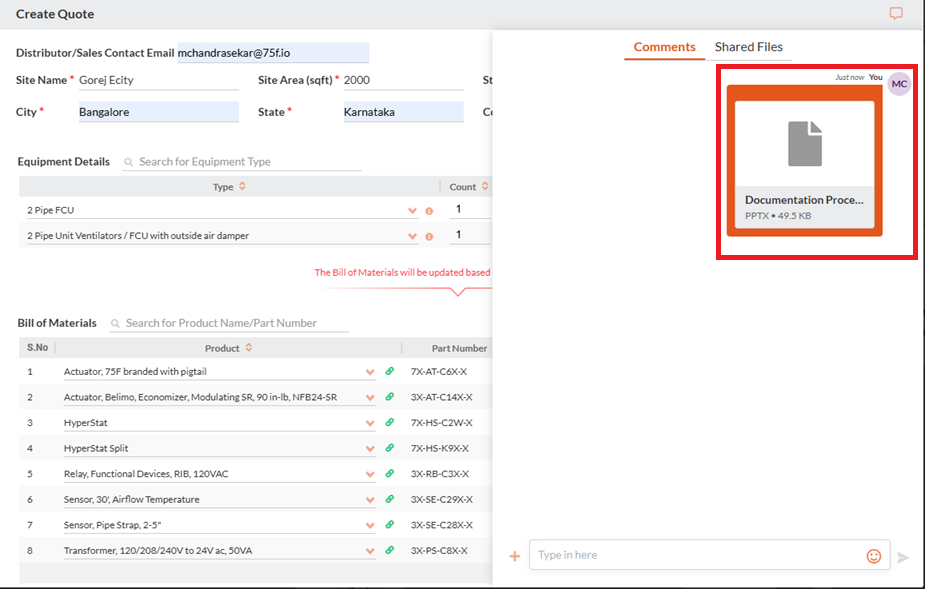
Task: Open link icon for the HyperStat row
Action: click(x=390, y=423)
